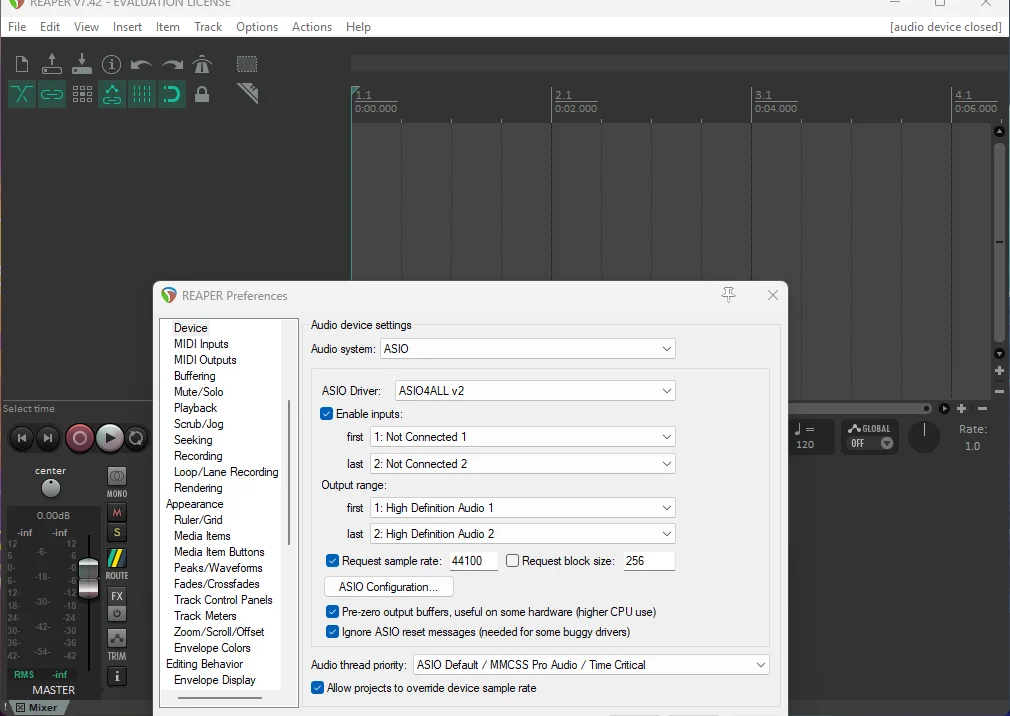Click the dashed-rectangle toolbar icon
1010x716 pixels.
247,64
